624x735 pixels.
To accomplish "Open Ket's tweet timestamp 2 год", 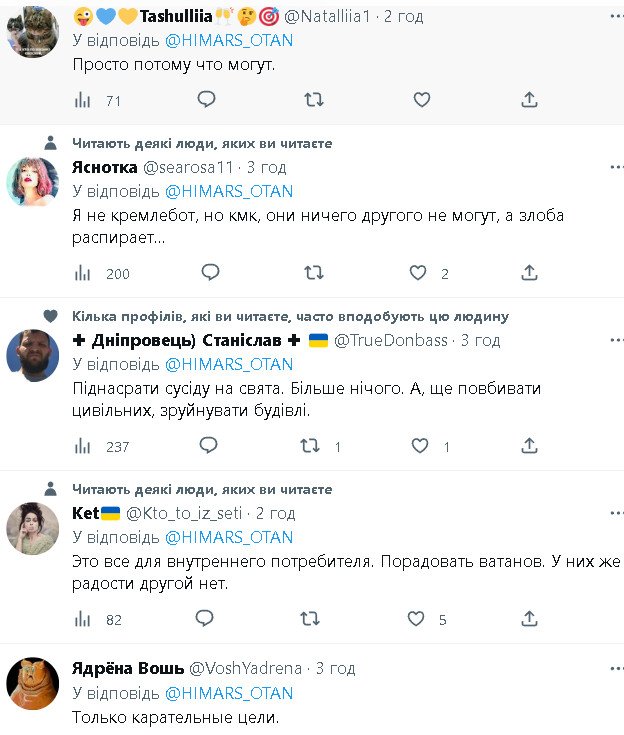I will pos(276,513).
